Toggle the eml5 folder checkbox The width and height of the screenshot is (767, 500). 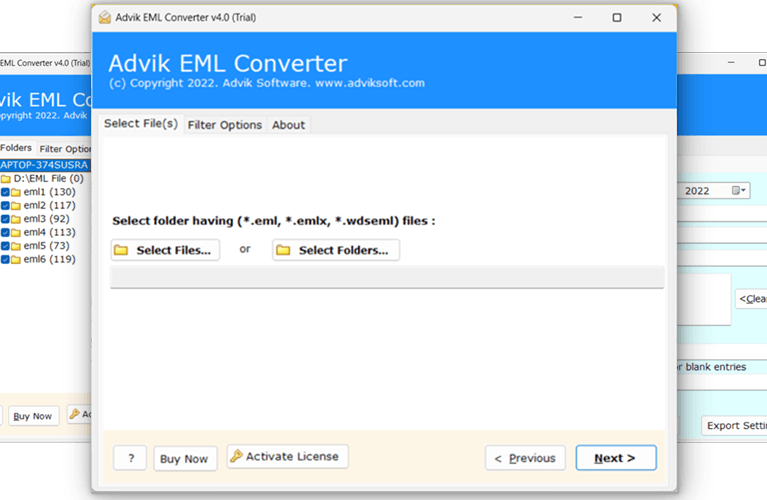5,246
